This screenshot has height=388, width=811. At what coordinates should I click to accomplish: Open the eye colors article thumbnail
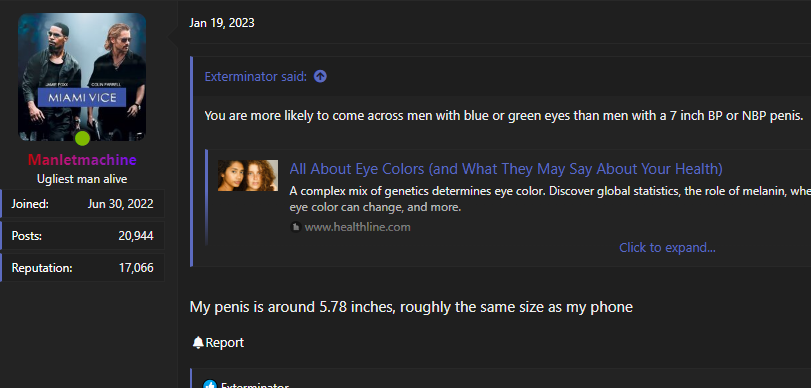coord(248,175)
